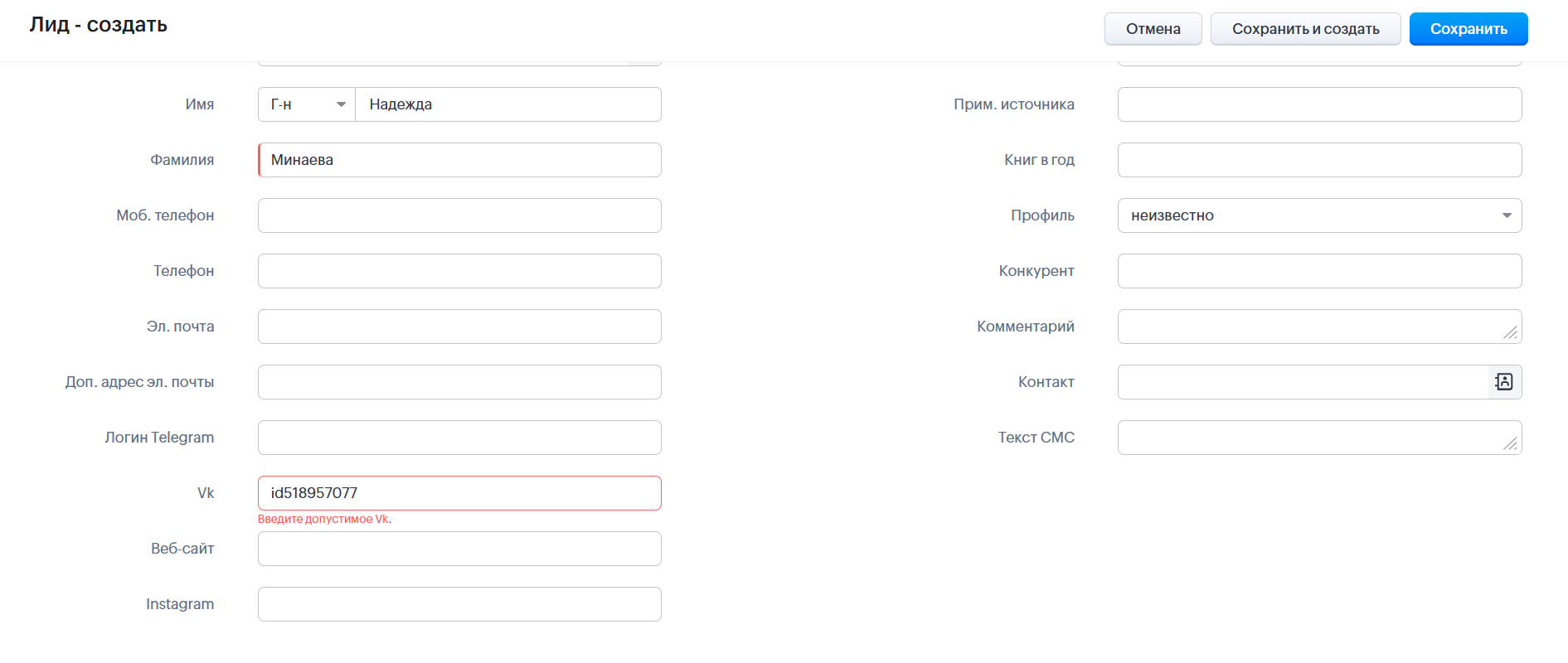1568x663 pixels.
Task: Click the Сохранить и создать button
Action: coord(1305,29)
